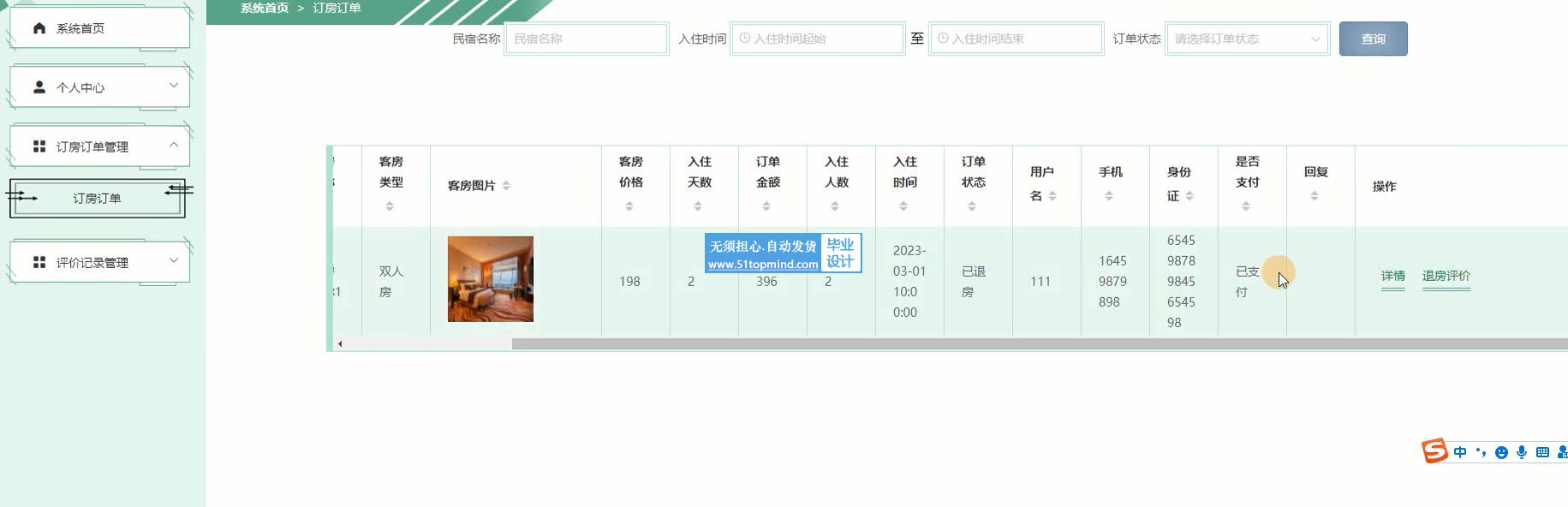Open the 详情 link for the order
This screenshot has height=507, width=1568.
click(x=1392, y=276)
